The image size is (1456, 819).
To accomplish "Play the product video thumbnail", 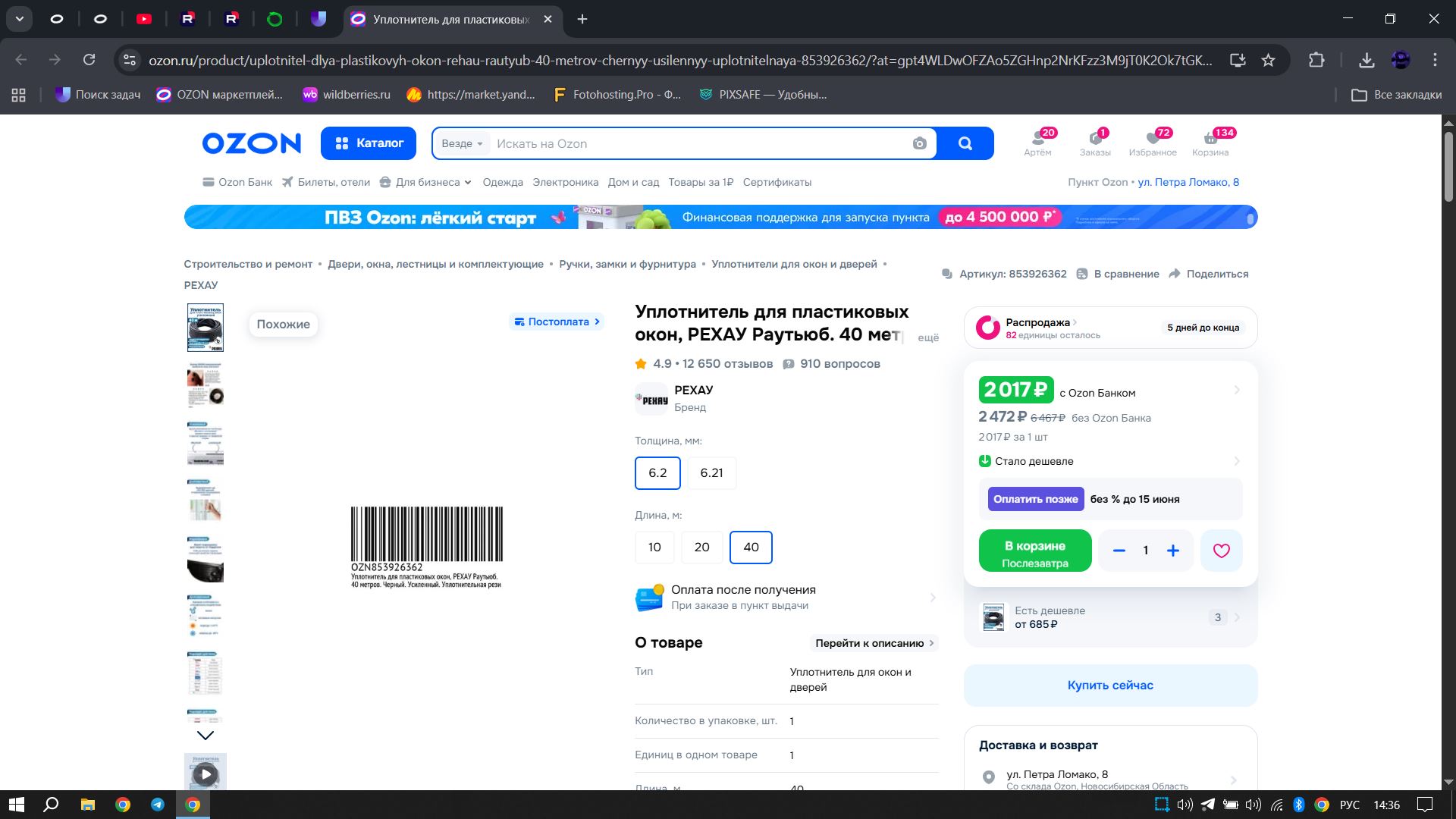I will pyautogui.click(x=205, y=773).
